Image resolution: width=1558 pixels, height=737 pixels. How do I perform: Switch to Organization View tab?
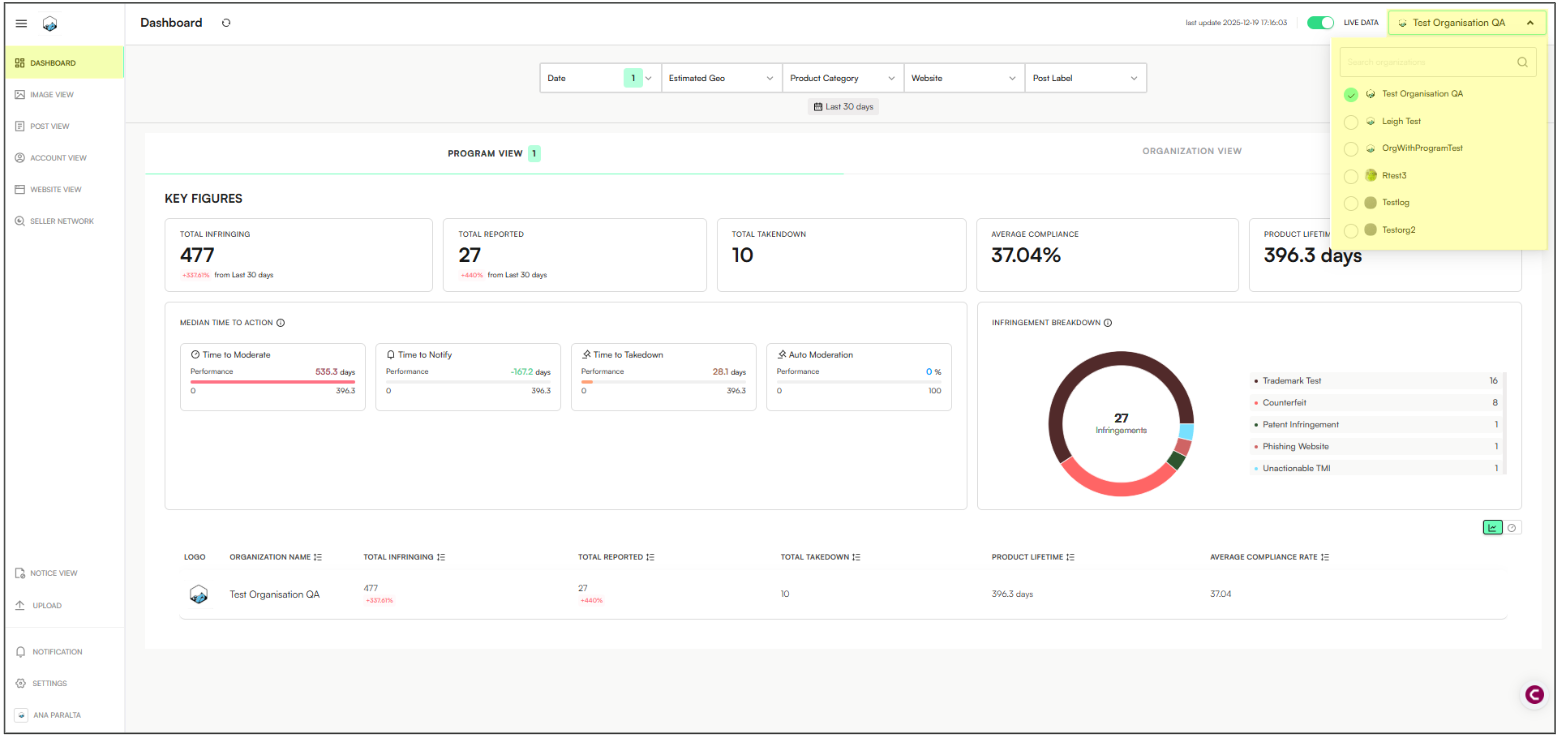point(1192,152)
